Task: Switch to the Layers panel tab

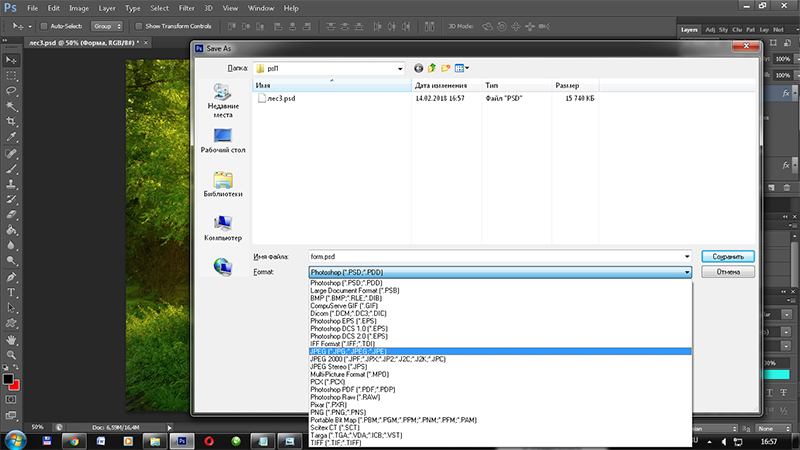Action: coord(689,30)
